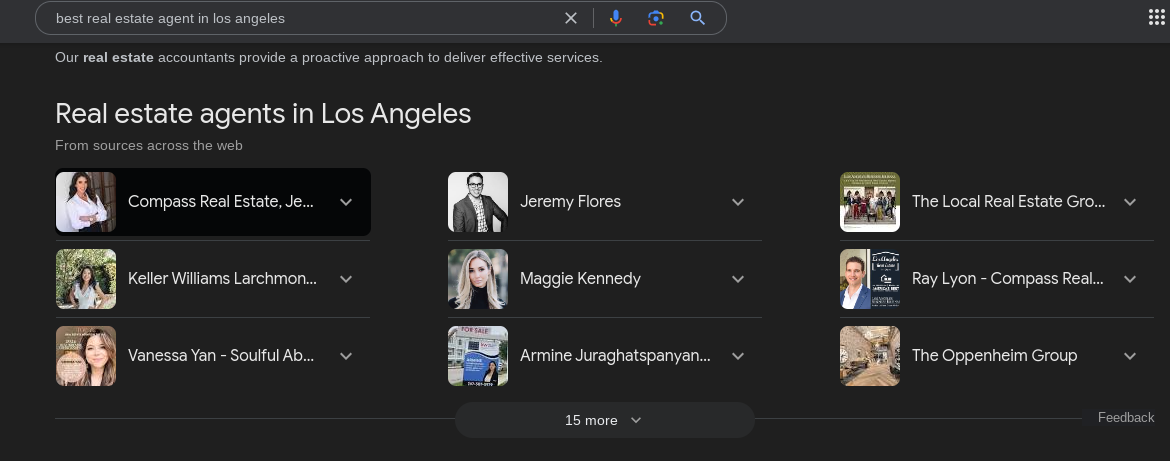Open Maggie Kennedy portrait thumbnail
Image resolution: width=1170 pixels, height=461 pixels.
[478, 279]
